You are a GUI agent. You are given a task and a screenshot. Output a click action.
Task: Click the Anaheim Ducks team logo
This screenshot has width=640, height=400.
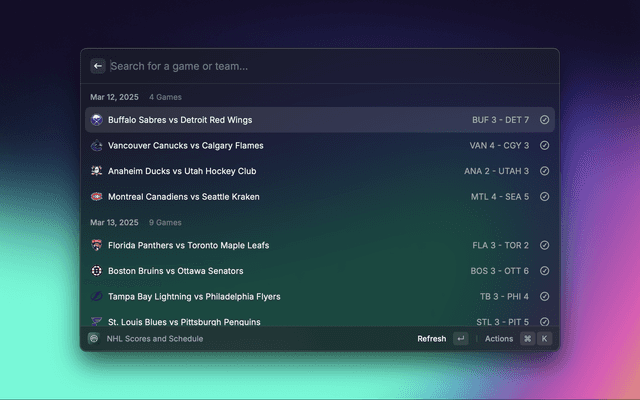(x=97, y=171)
